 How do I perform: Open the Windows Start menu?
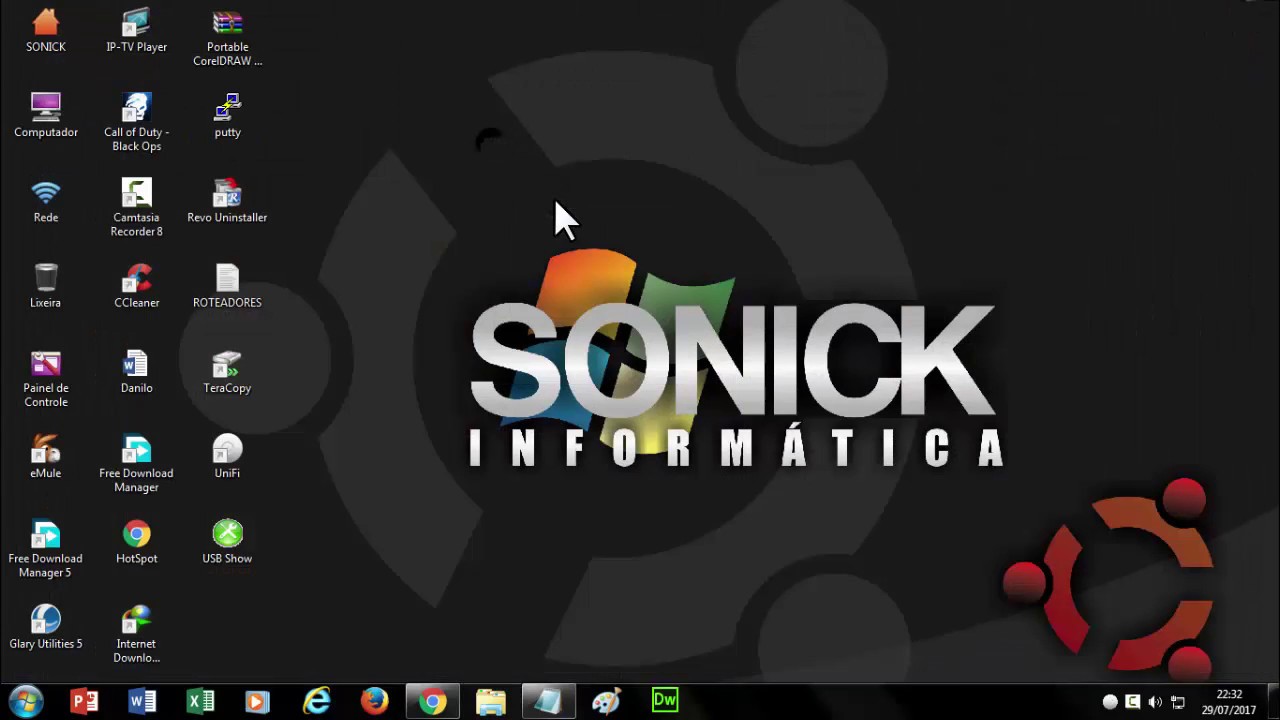pos(26,701)
